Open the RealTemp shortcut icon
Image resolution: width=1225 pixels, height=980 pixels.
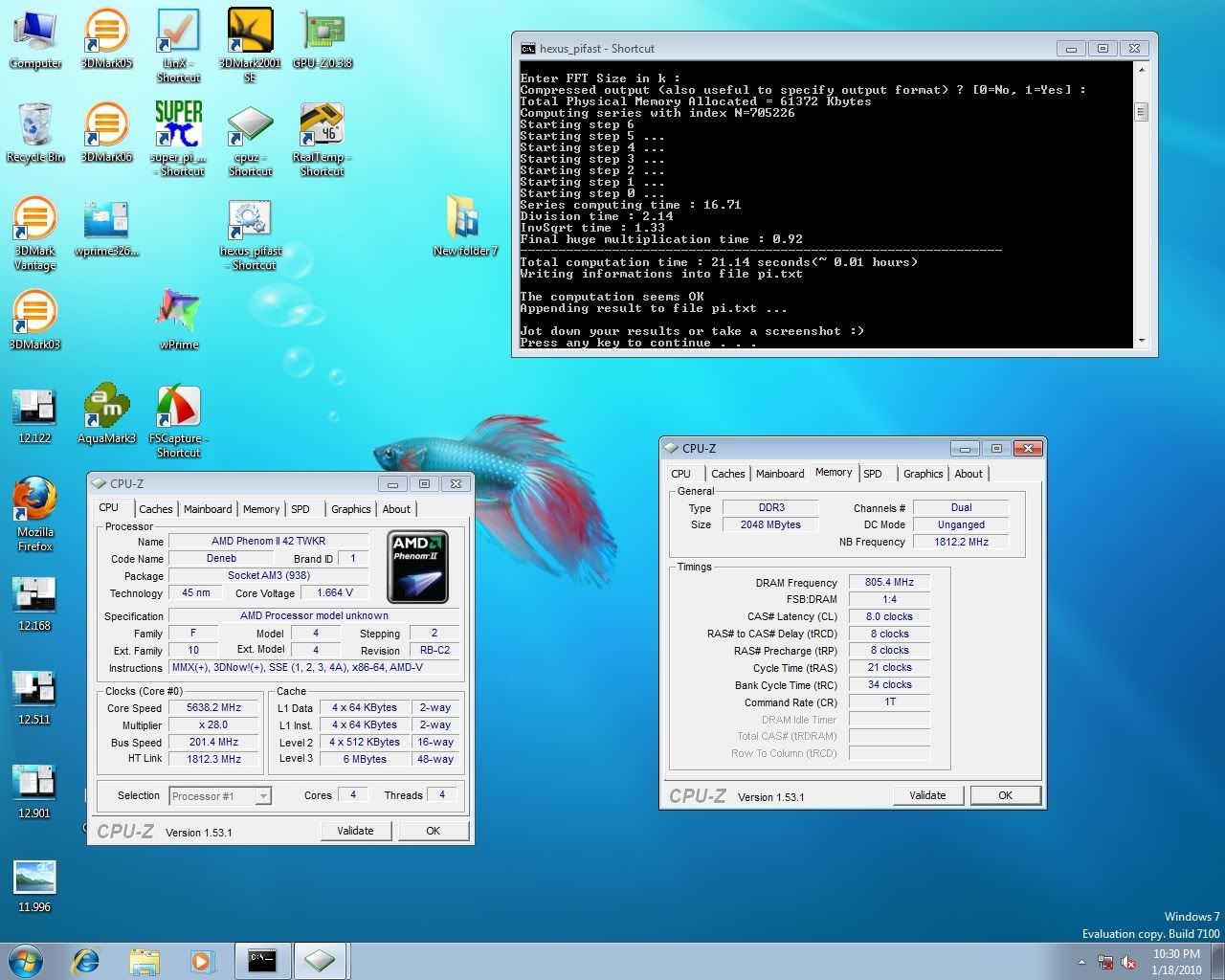pos(323,139)
